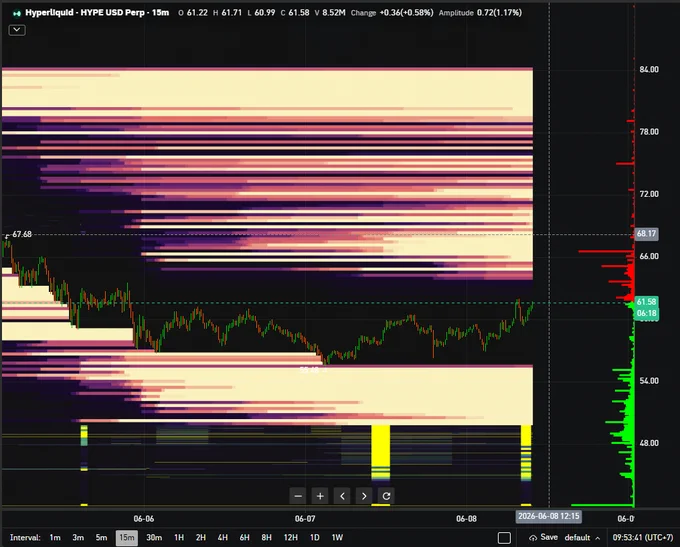Click the 78.00 price axis label

[x=649, y=131]
